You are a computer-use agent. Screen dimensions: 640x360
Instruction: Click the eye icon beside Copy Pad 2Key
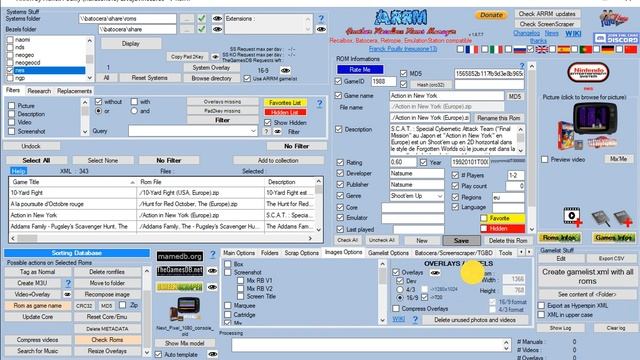pos(215,57)
